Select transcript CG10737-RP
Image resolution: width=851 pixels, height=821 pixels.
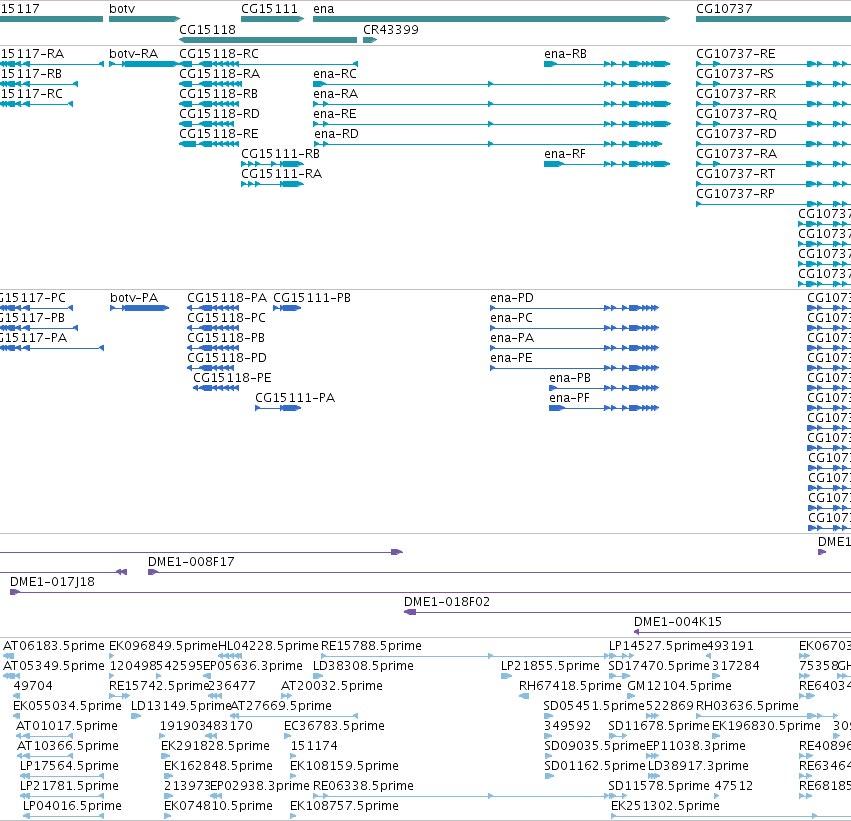[x=735, y=194]
